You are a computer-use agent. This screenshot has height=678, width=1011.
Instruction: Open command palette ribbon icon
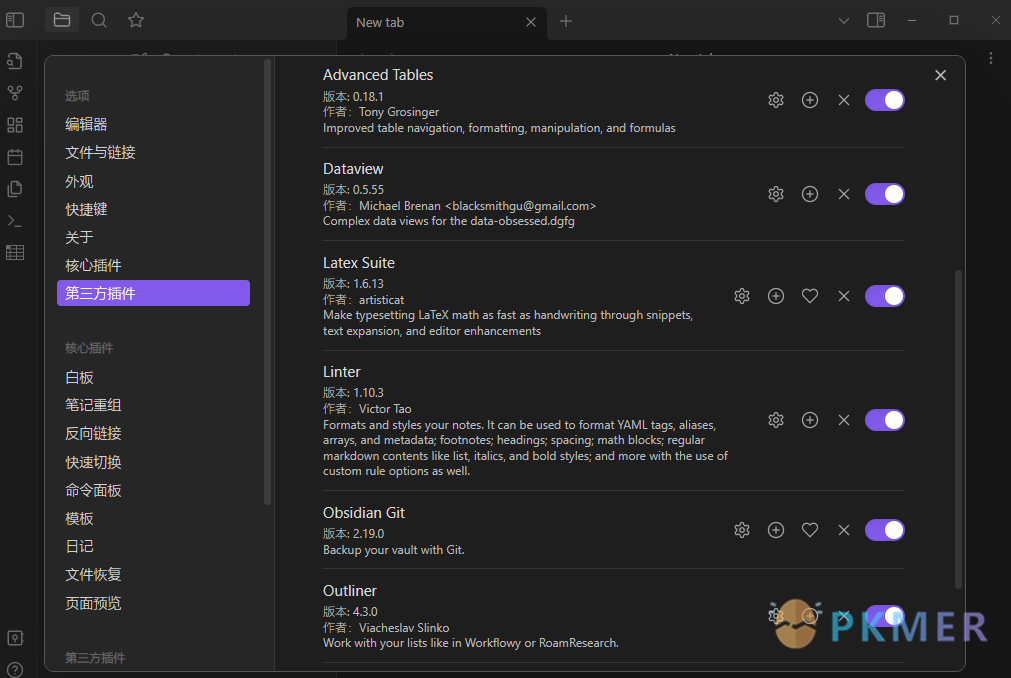15,220
